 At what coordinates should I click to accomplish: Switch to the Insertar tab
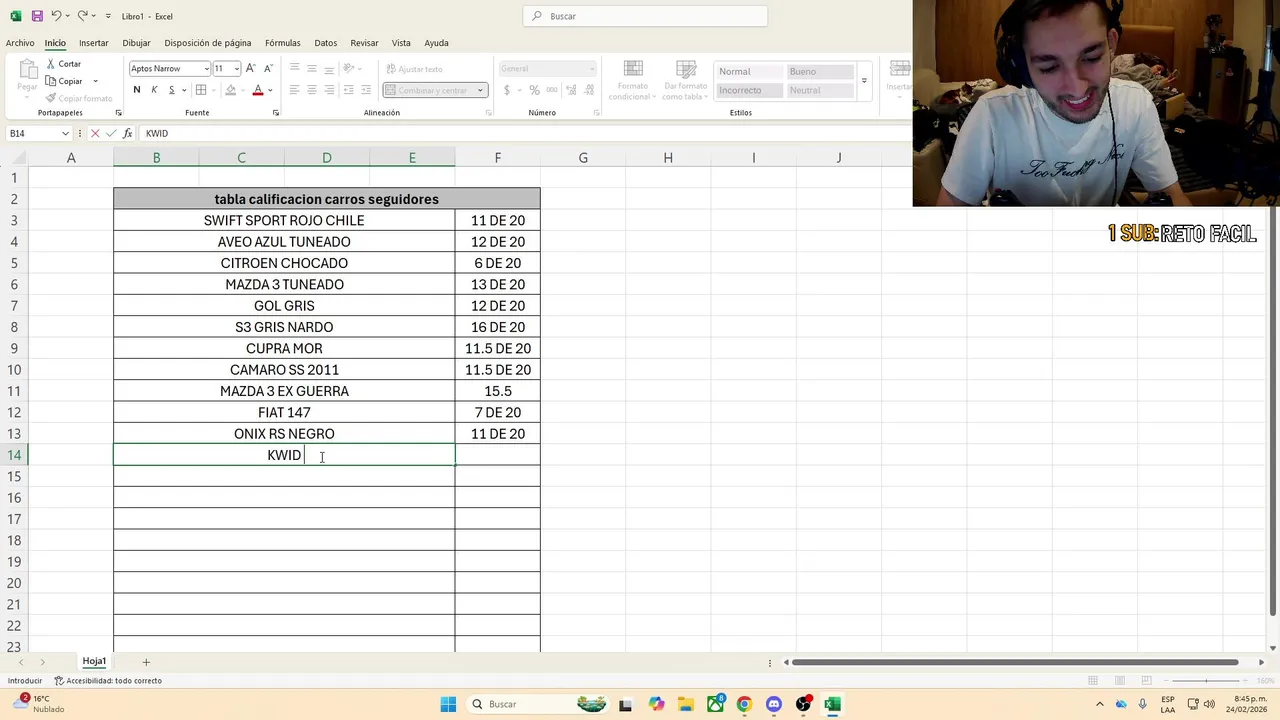tap(94, 43)
